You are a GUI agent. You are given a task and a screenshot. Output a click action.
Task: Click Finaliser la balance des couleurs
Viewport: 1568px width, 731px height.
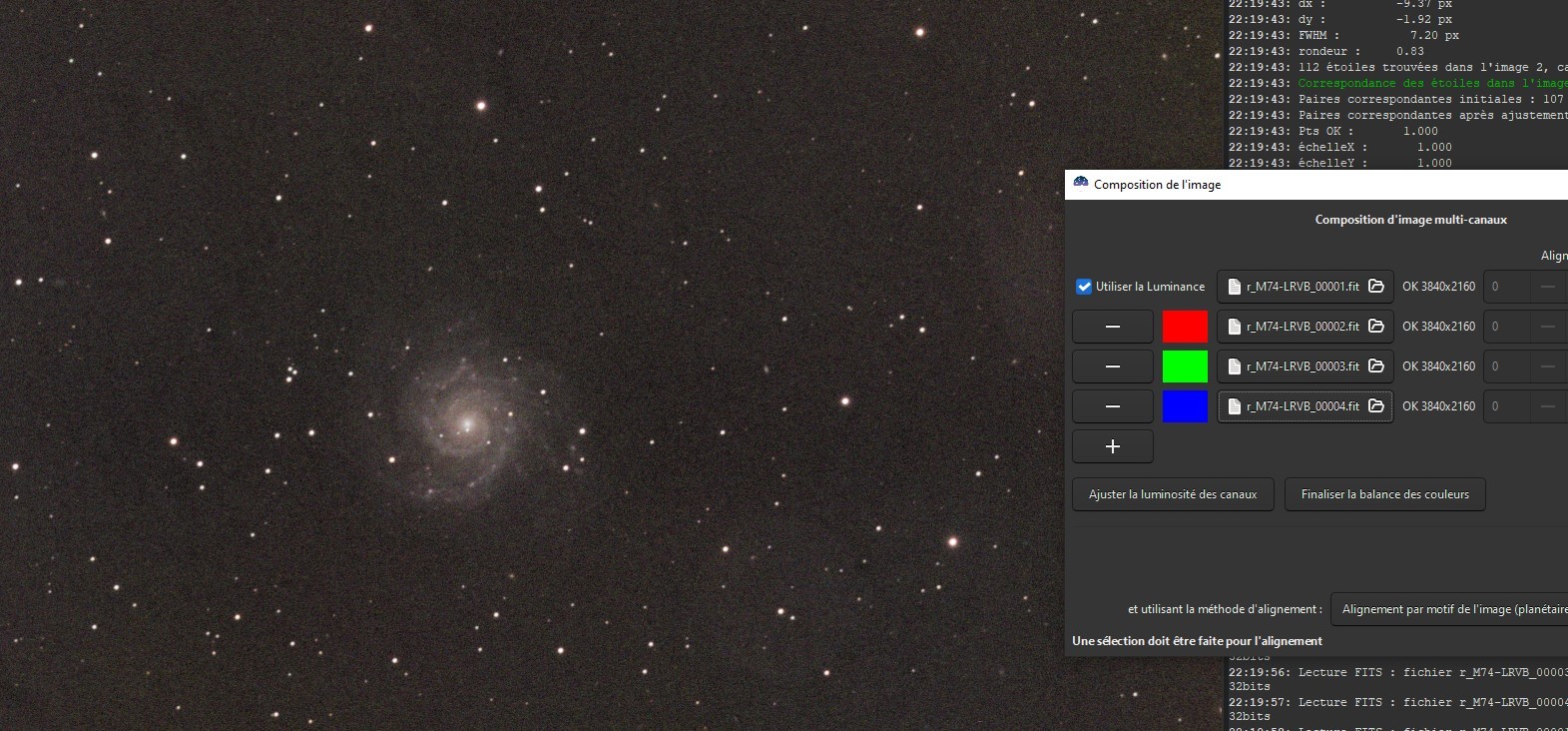click(x=1385, y=494)
